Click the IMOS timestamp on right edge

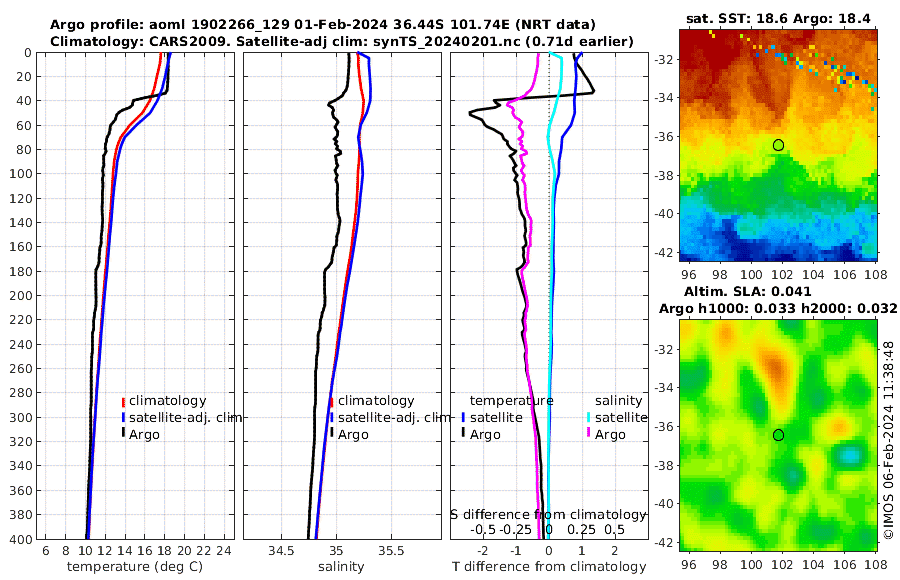[x=889, y=440]
